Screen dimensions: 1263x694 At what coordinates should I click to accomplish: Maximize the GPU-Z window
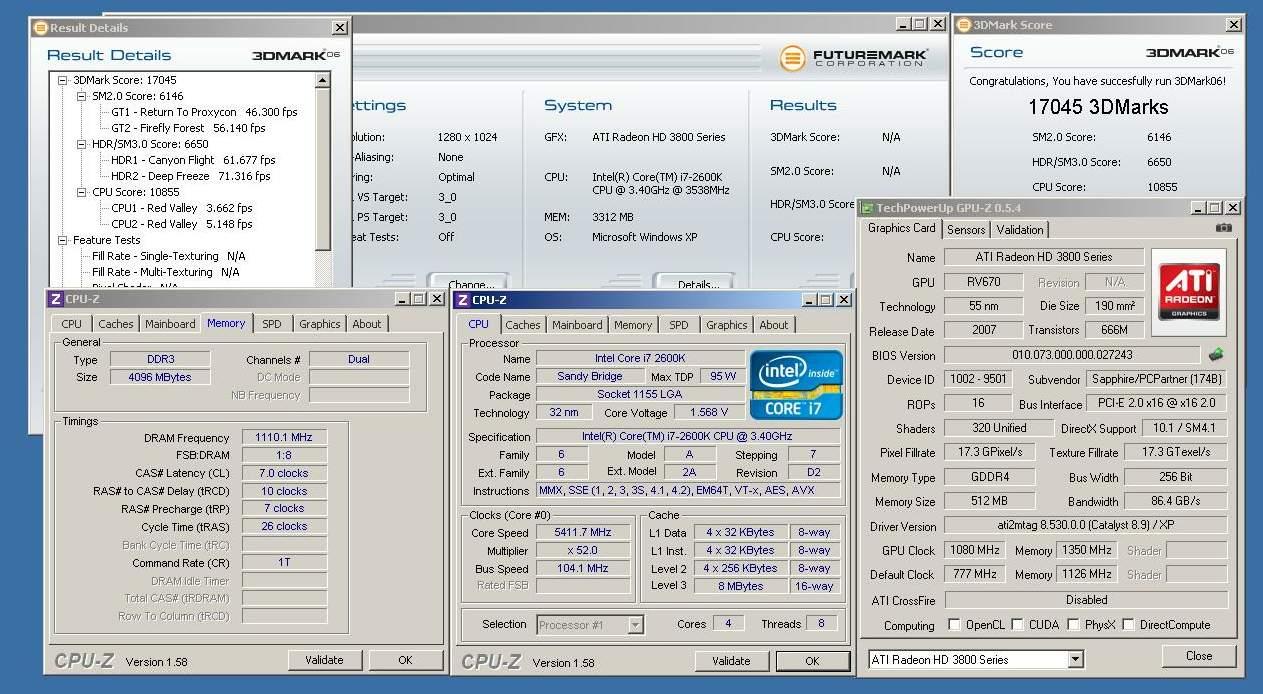pos(1215,208)
